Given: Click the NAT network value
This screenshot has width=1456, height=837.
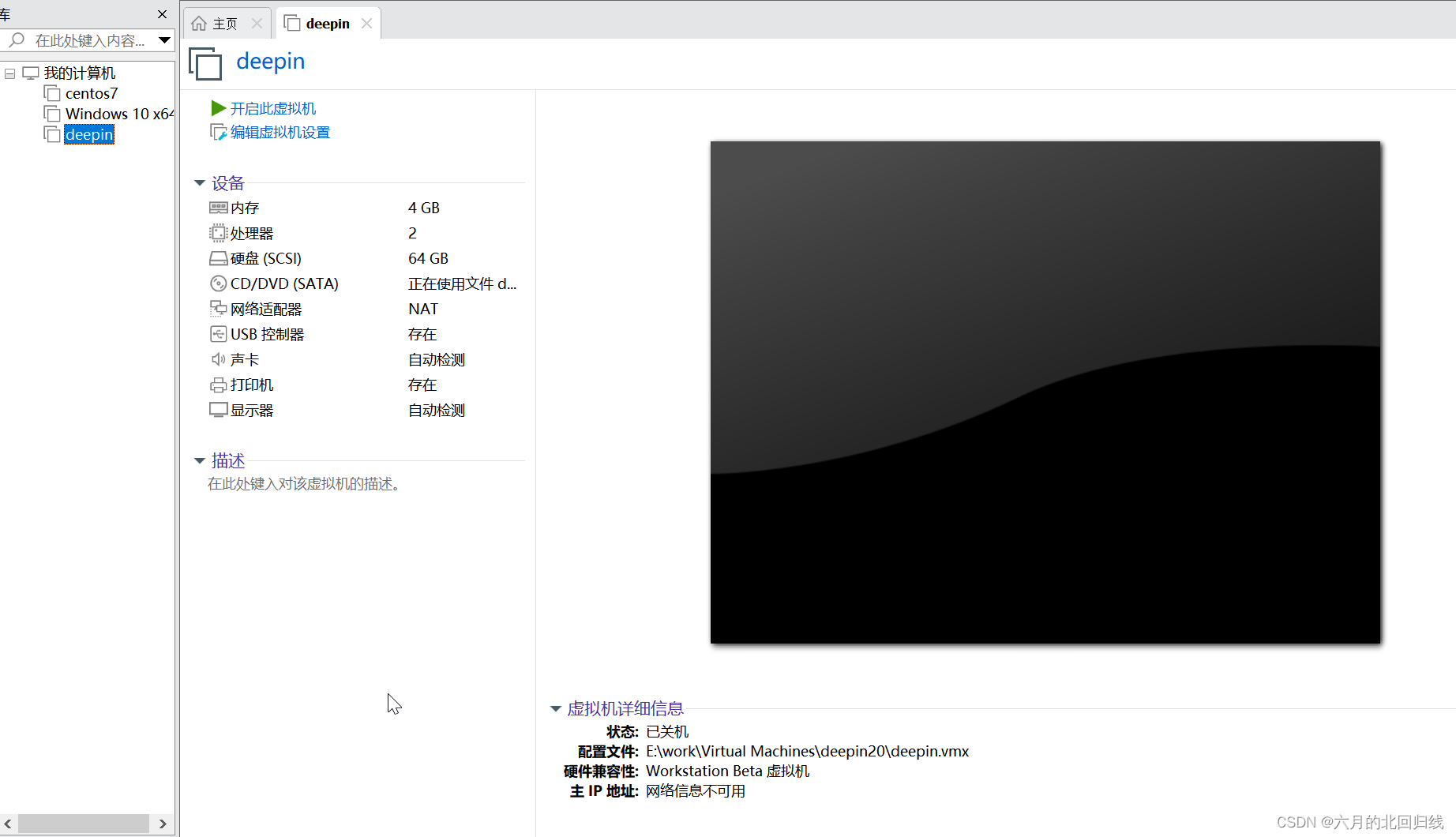Looking at the screenshot, I should [x=423, y=309].
